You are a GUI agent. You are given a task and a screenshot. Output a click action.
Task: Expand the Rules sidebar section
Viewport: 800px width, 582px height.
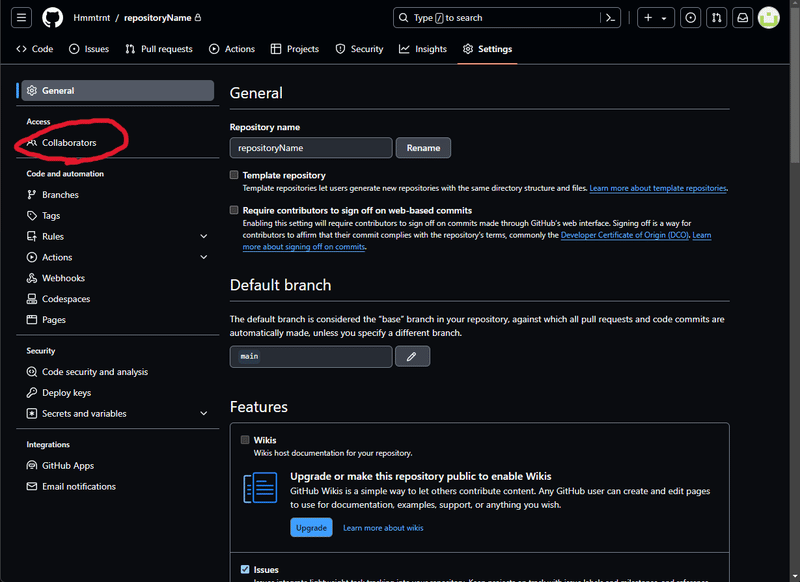204,237
